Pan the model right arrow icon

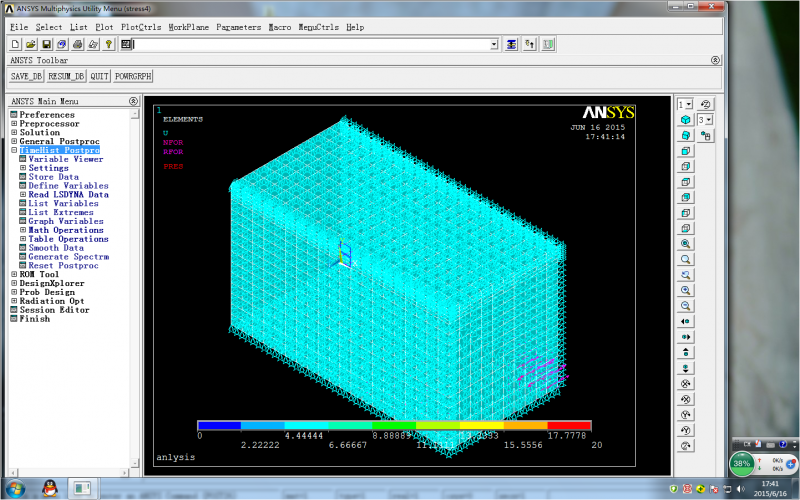(686, 337)
